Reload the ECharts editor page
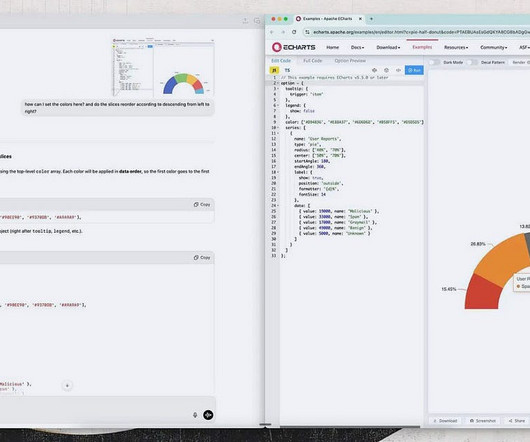 294,32
